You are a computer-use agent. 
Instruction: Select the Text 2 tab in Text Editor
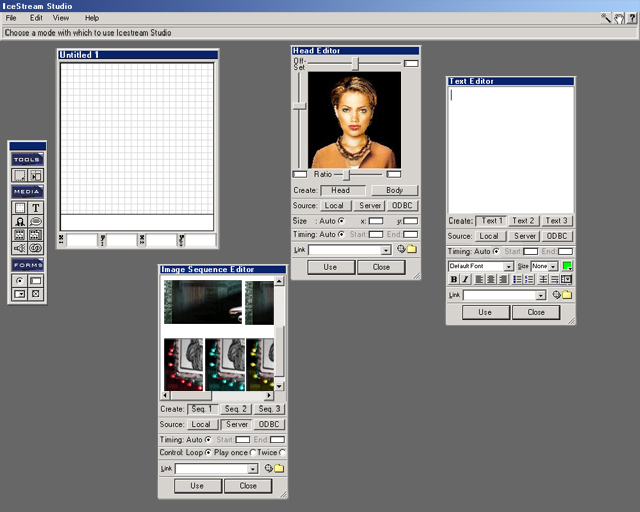523,221
